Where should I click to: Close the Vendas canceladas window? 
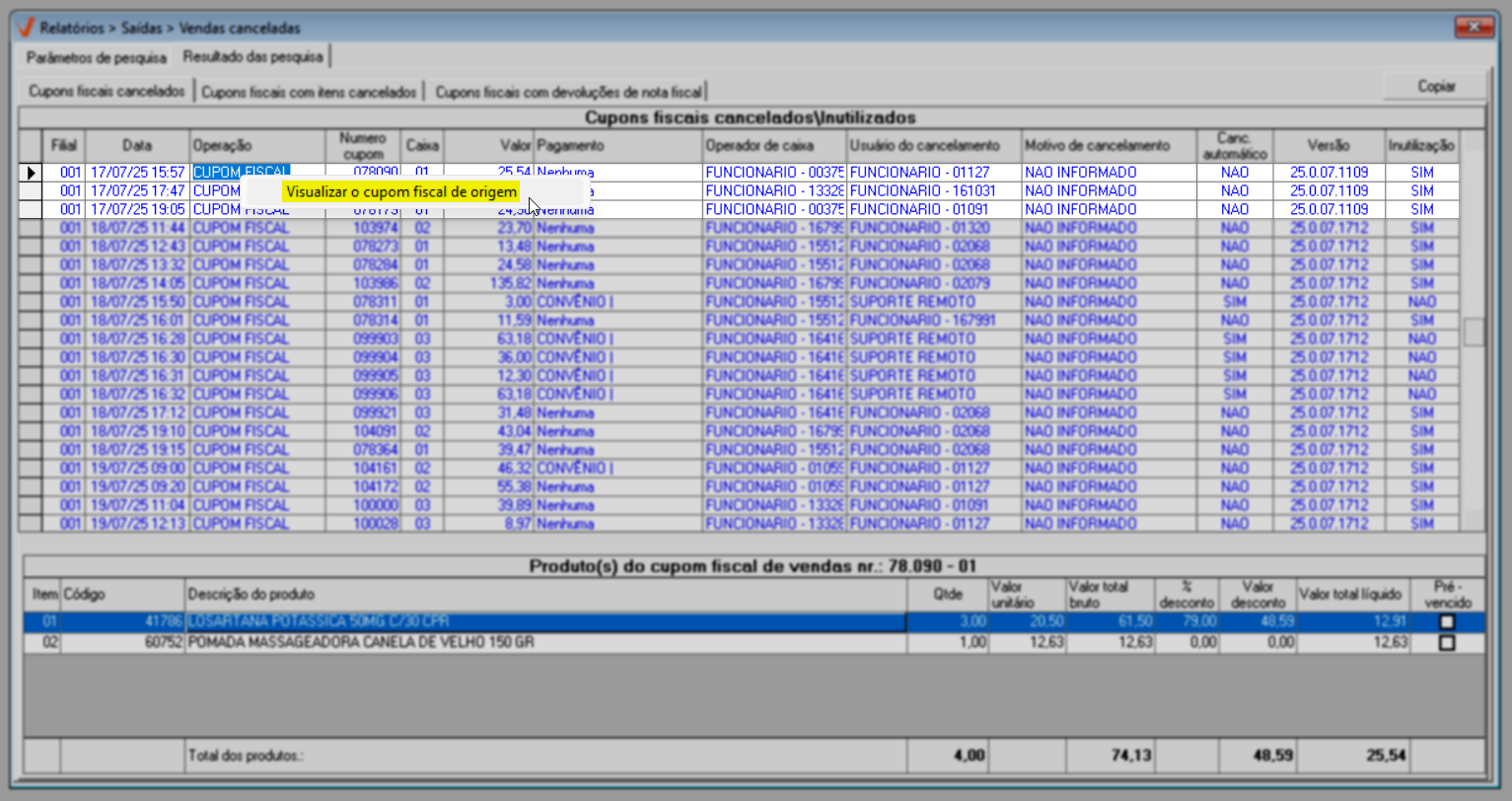(x=1474, y=27)
